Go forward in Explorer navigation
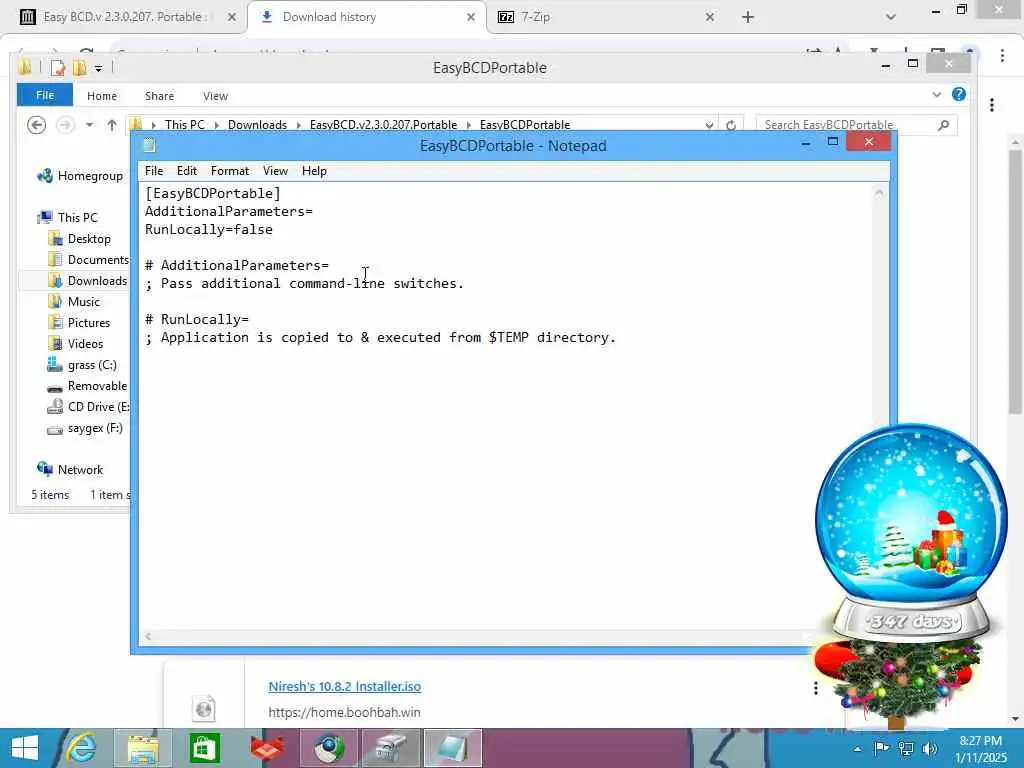Viewport: 1024px width, 768px height. coord(65,125)
